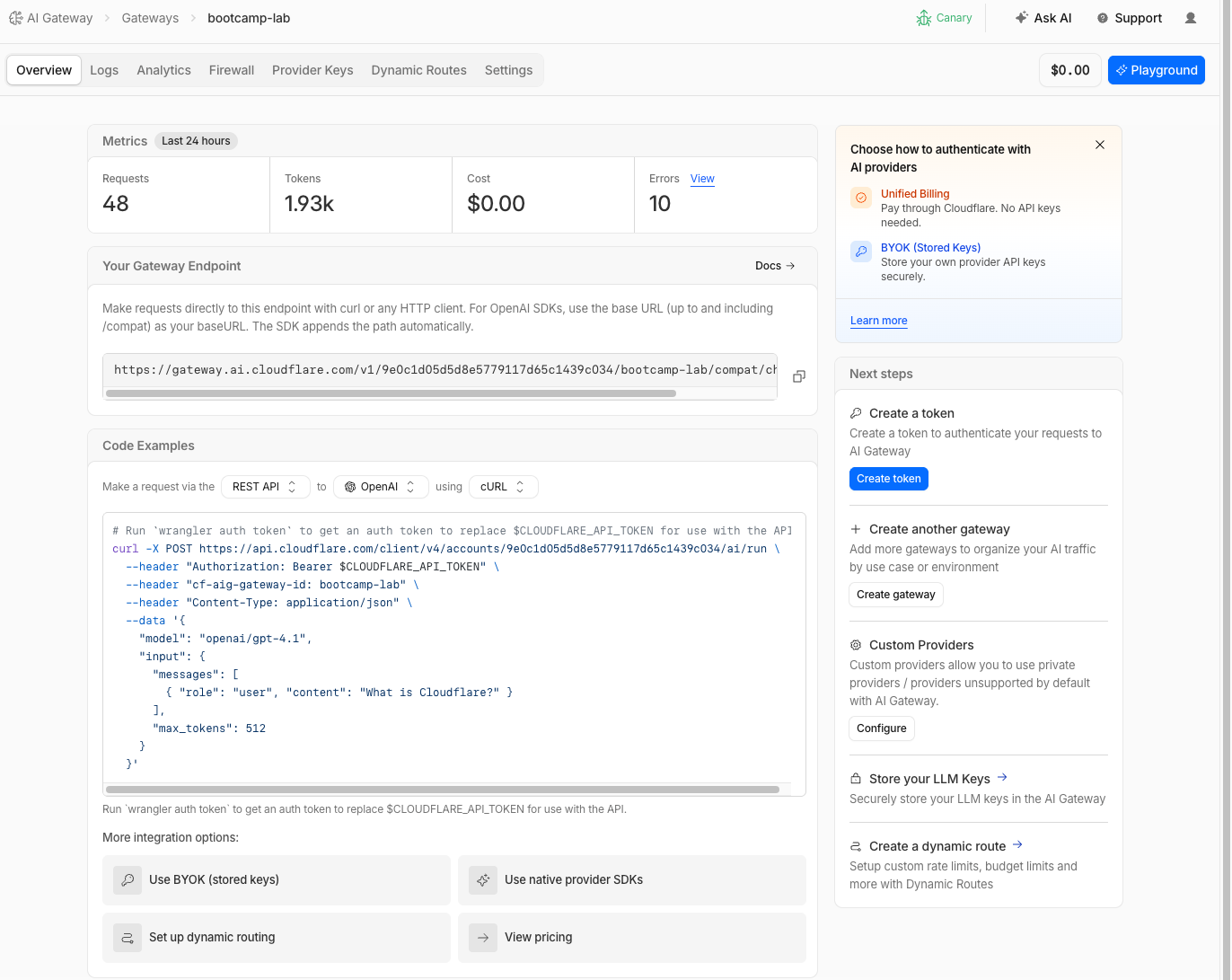Image resolution: width=1232 pixels, height=980 pixels.
Task: Click the OpenAI logo in provider selector
Action: 350,487
